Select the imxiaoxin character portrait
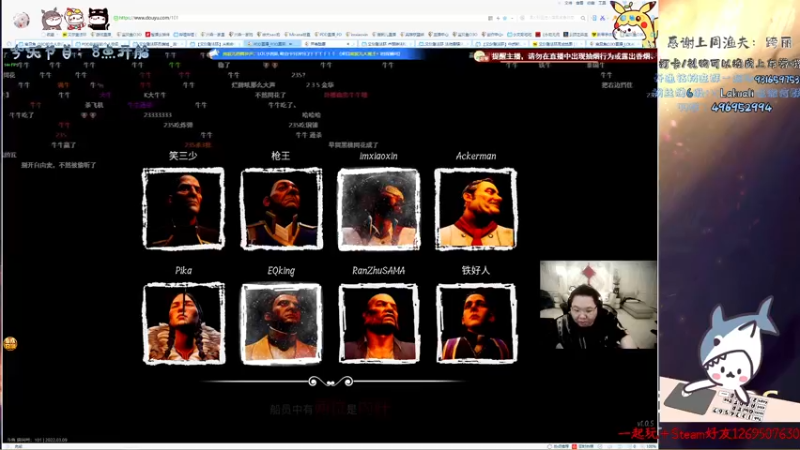Viewport: 800px width, 450px height. pos(379,209)
